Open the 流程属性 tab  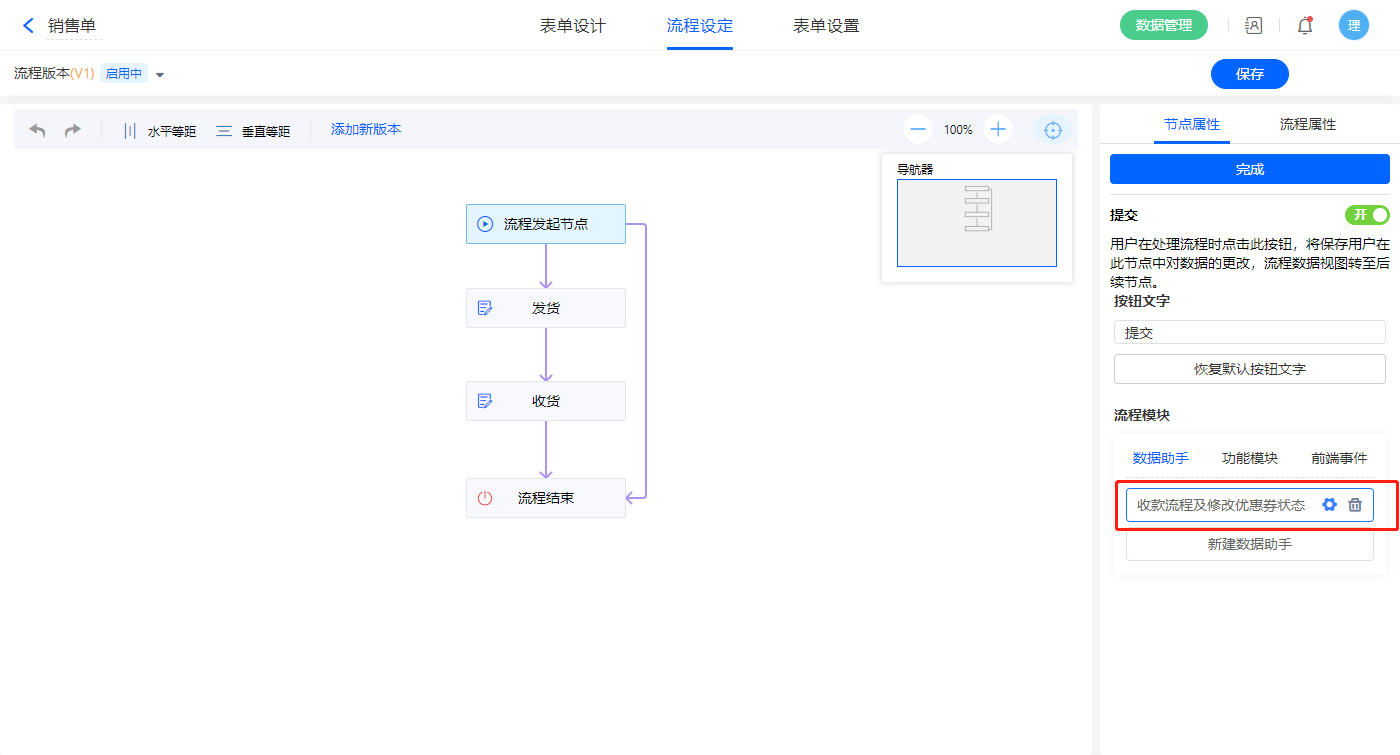[1307, 125]
